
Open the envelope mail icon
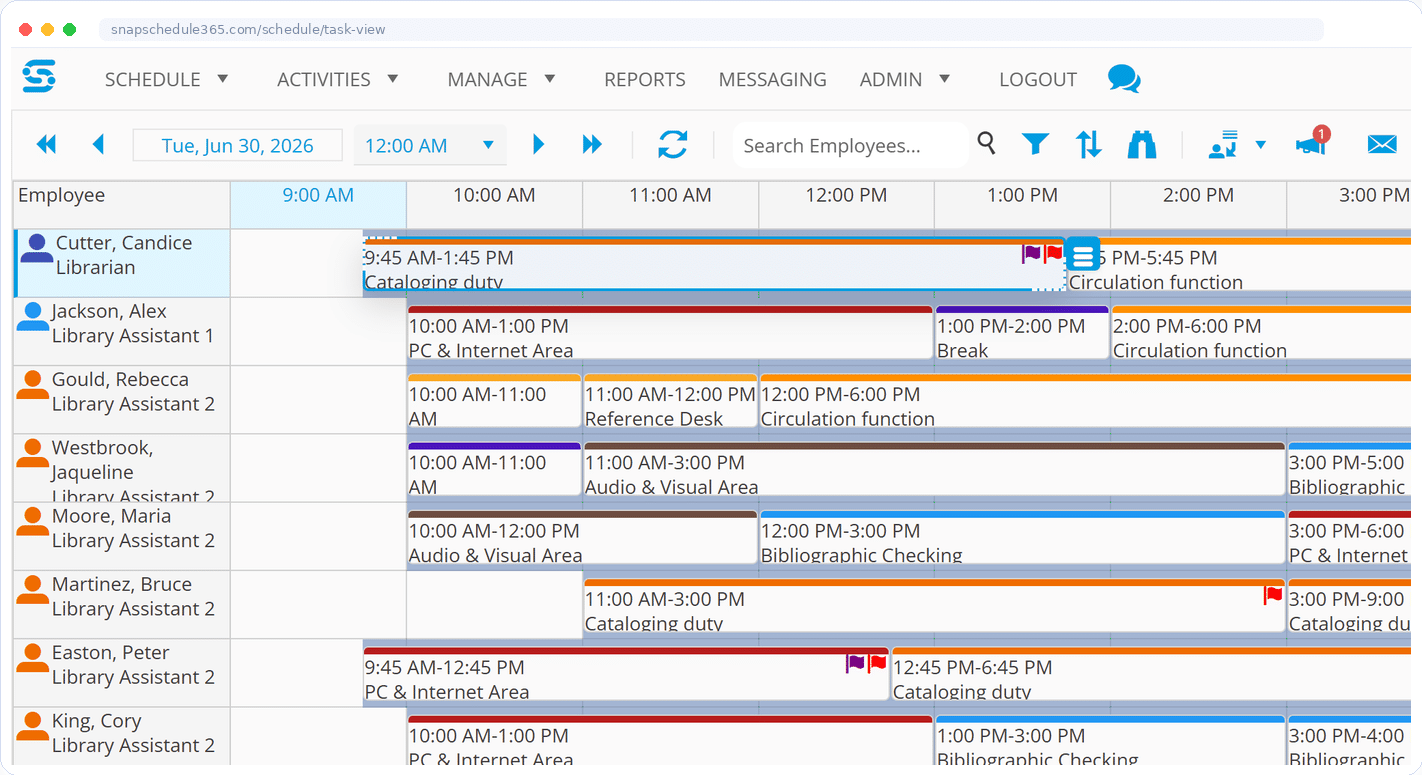pos(1382,145)
